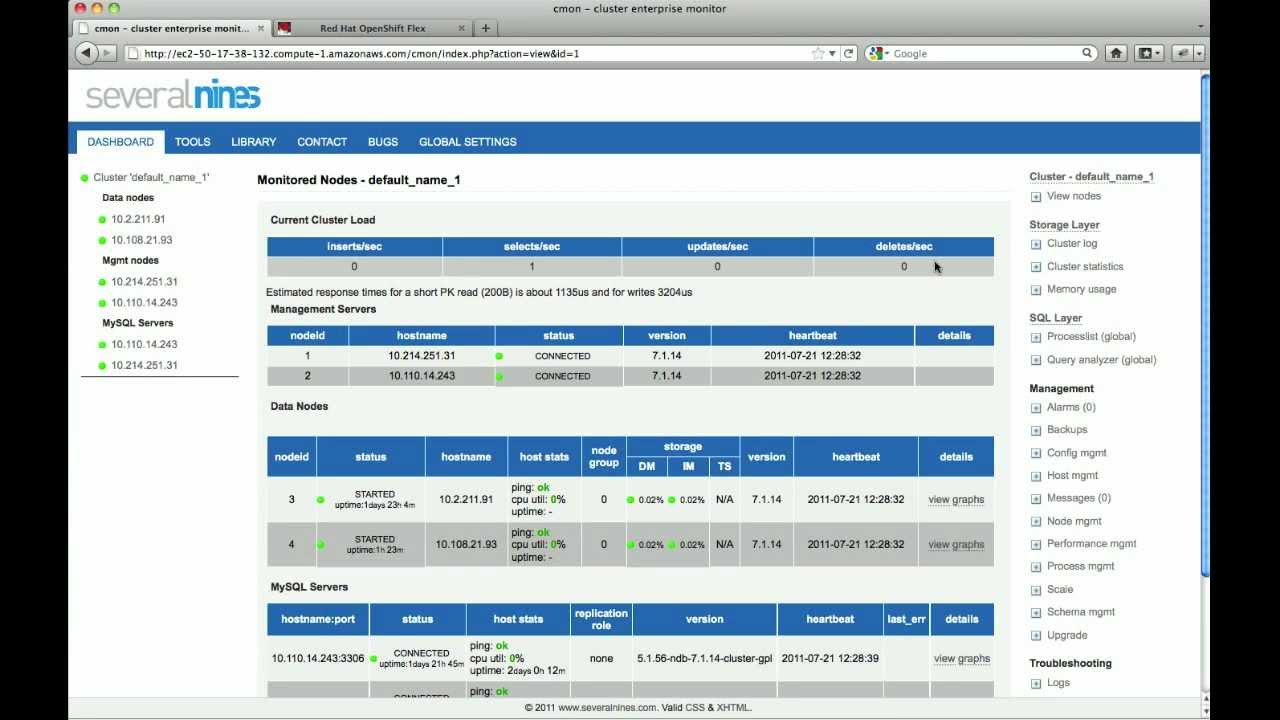Click the plus icon beside Query analyzer
The height and width of the screenshot is (720, 1280).
[1036, 360]
